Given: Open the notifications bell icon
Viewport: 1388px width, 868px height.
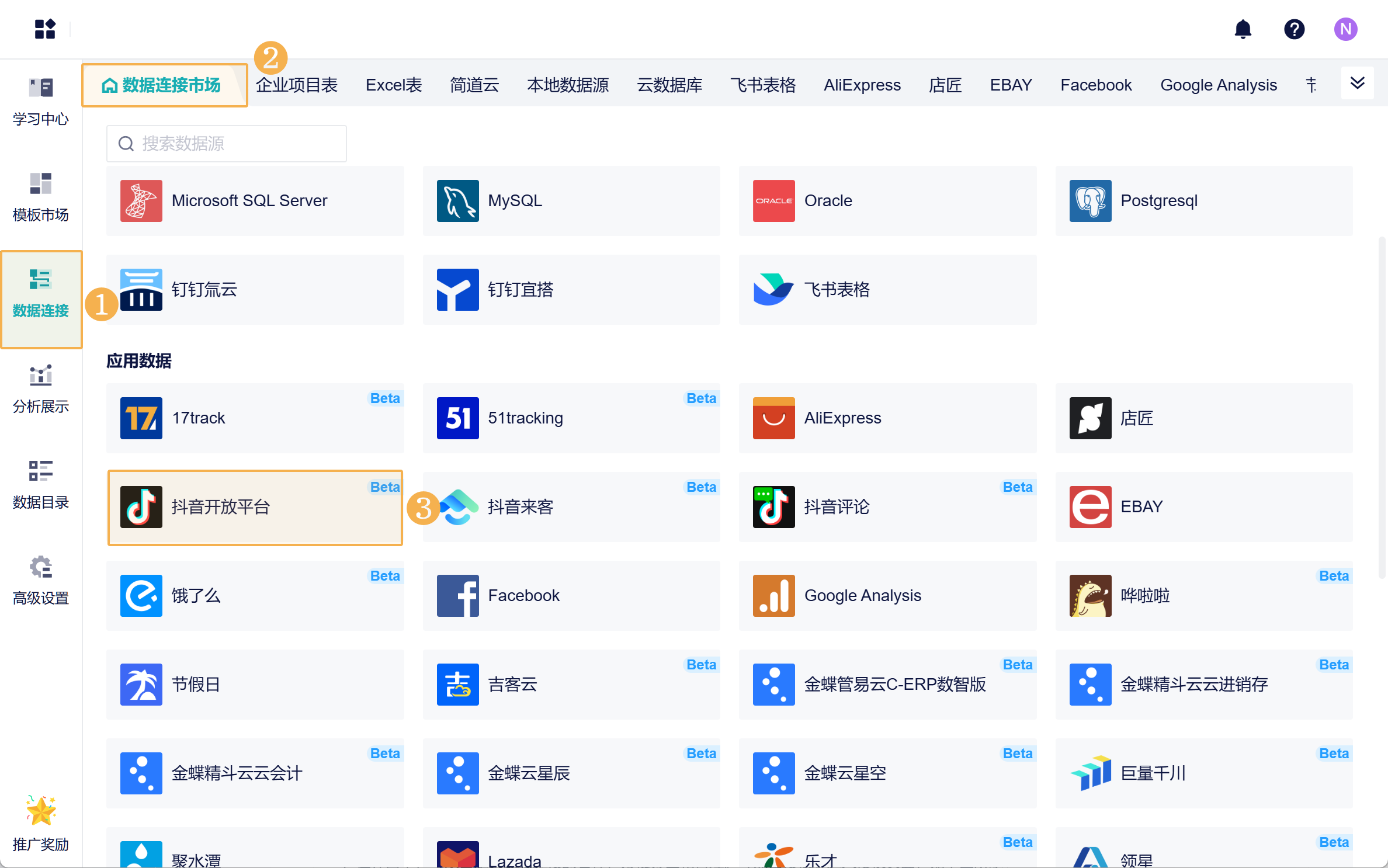Looking at the screenshot, I should click(1243, 29).
